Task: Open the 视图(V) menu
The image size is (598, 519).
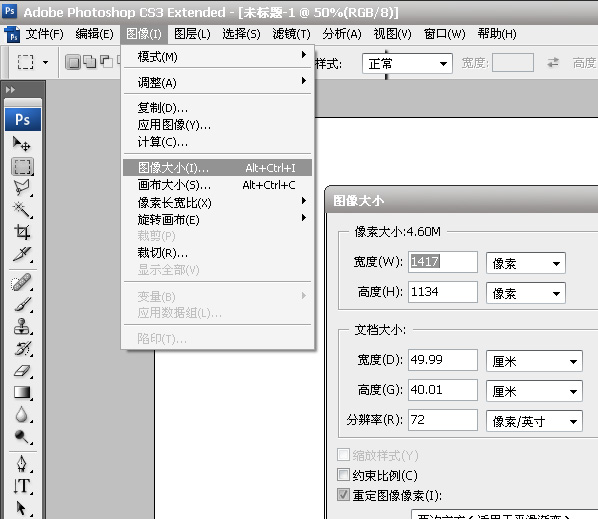Action: [392, 34]
